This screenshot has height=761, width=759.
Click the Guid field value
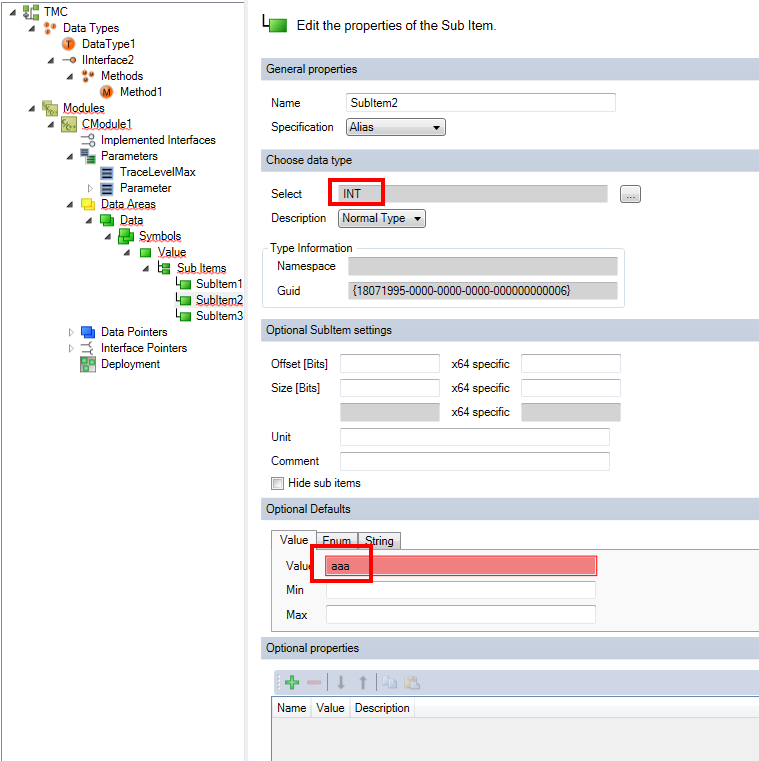(x=482, y=291)
